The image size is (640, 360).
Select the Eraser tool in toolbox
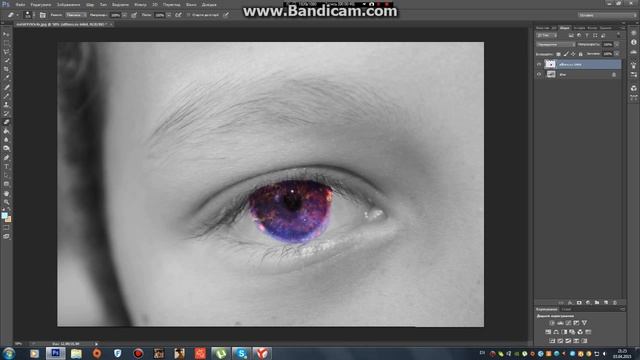(x=6, y=122)
